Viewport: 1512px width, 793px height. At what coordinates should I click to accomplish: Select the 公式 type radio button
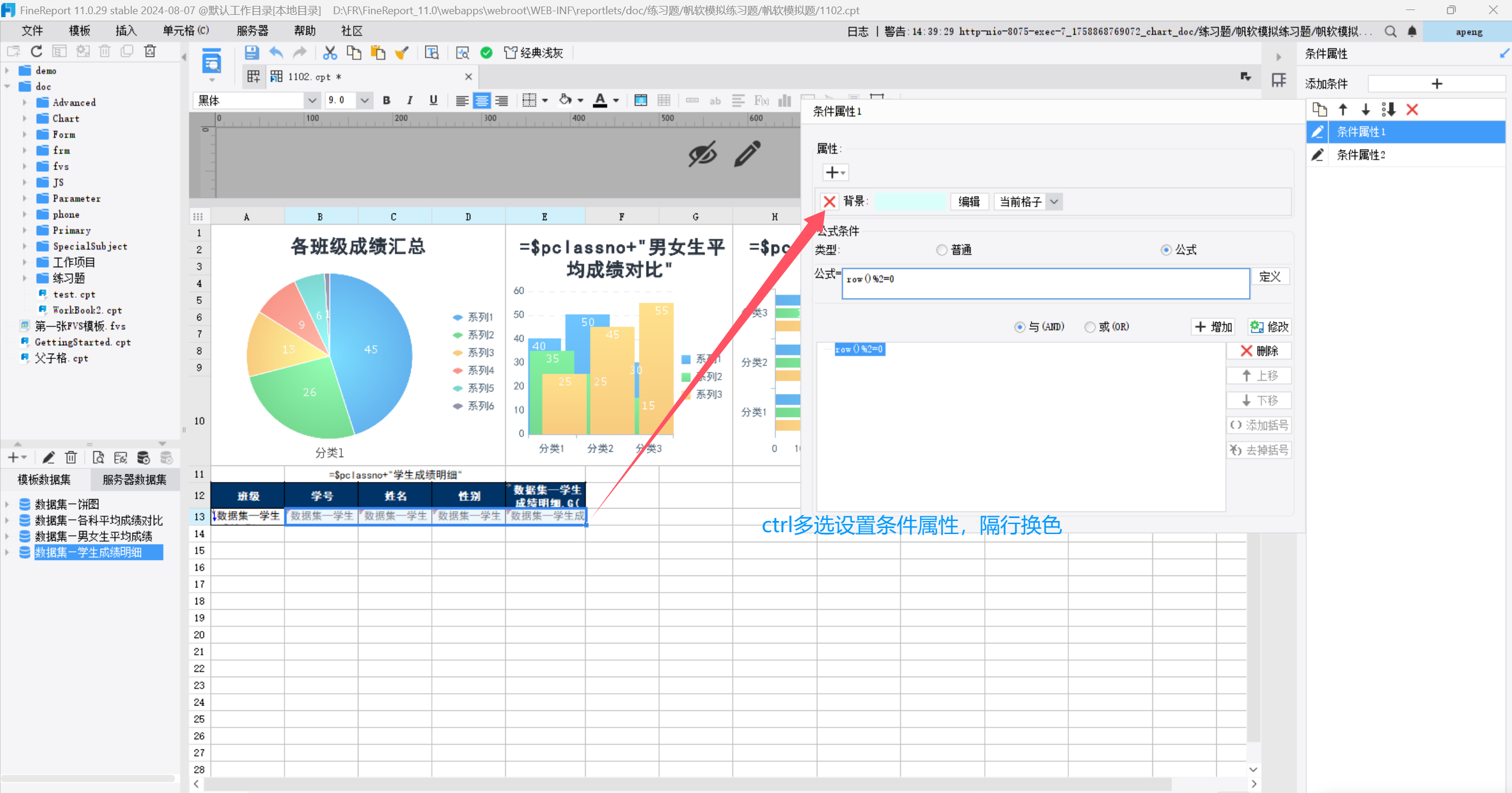pyautogui.click(x=1165, y=250)
